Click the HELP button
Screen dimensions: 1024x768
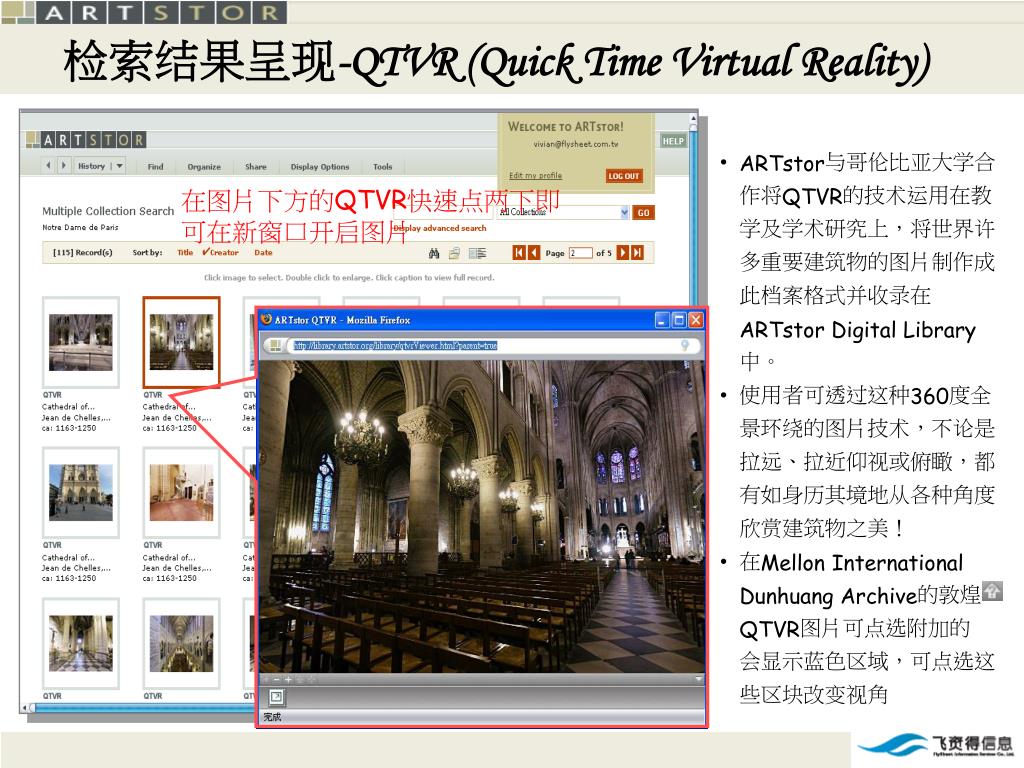pos(673,140)
